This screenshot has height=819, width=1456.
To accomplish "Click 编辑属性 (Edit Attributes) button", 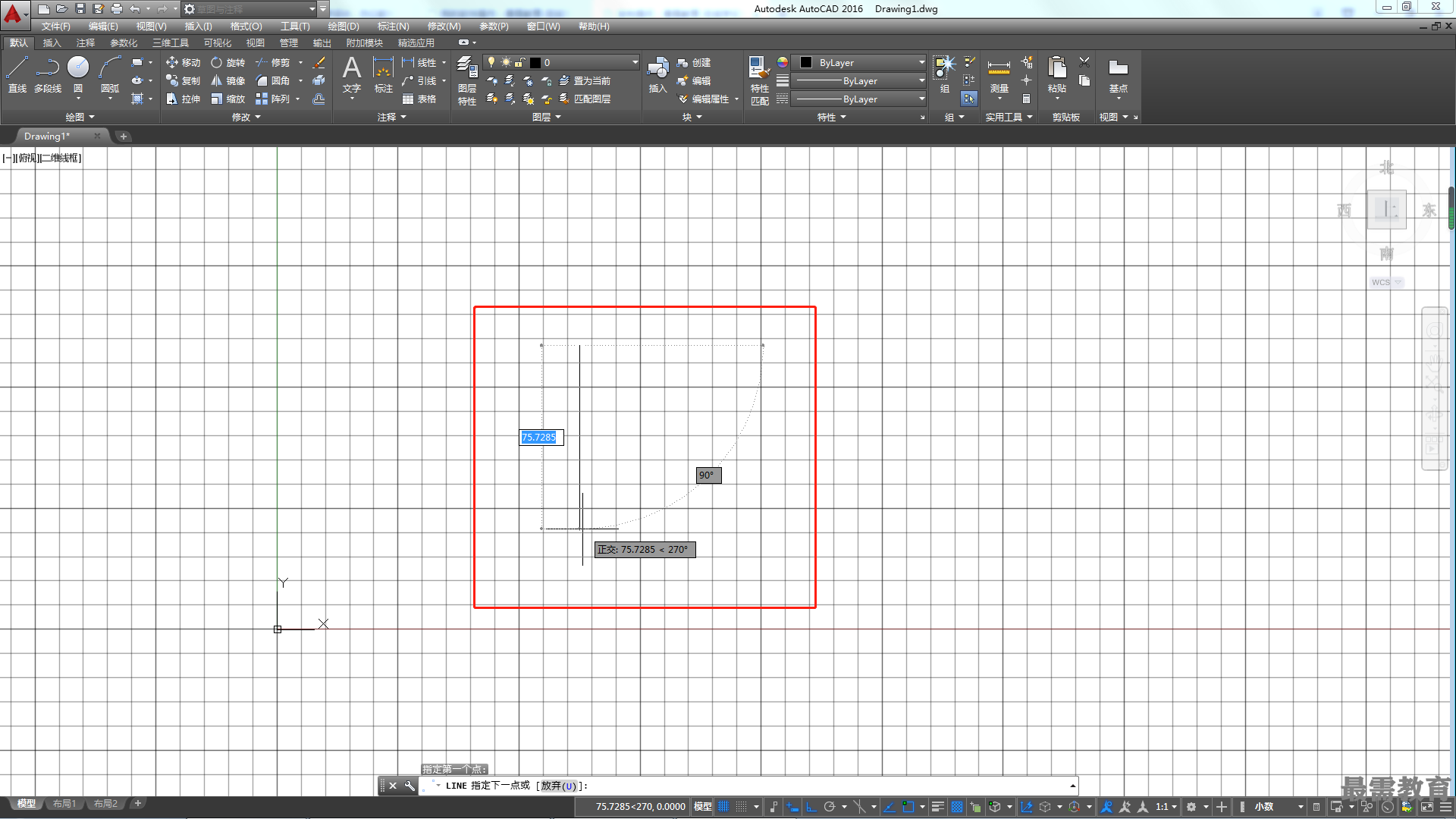I will (703, 99).
